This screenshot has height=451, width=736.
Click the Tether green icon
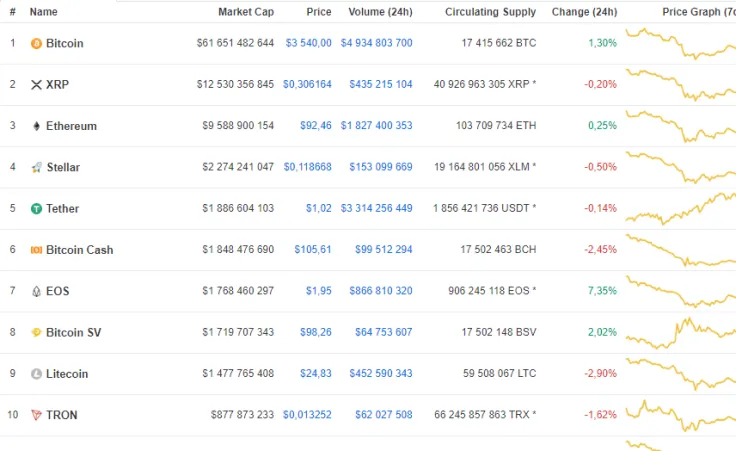click(36, 209)
